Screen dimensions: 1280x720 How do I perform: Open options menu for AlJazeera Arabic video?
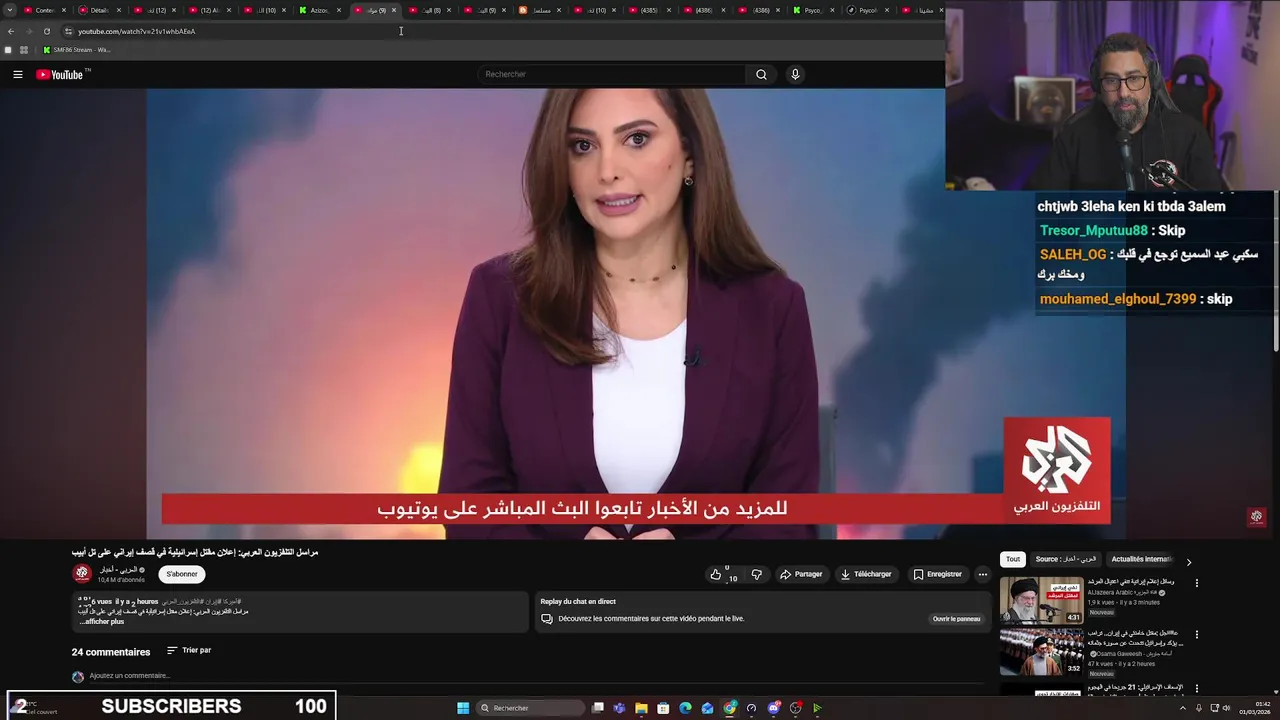pos(1196,583)
